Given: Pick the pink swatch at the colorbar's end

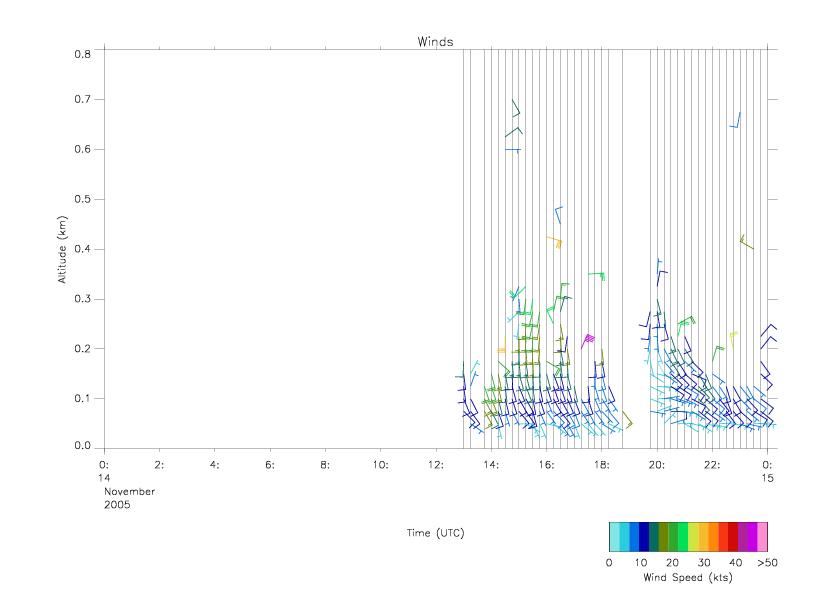Looking at the screenshot, I should pos(763,537).
